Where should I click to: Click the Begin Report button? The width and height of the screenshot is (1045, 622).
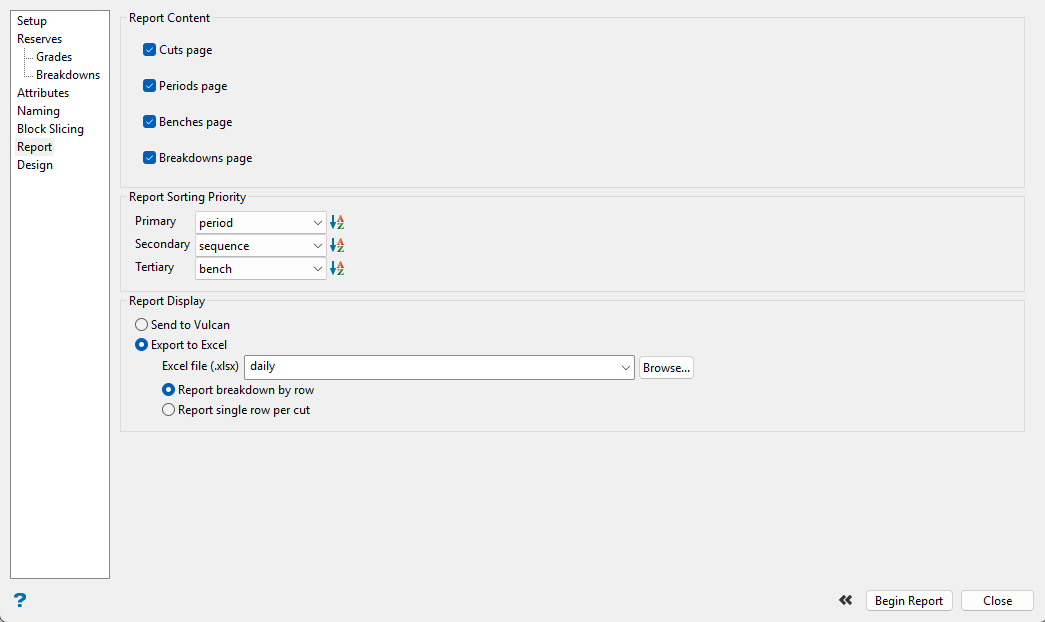click(908, 601)
